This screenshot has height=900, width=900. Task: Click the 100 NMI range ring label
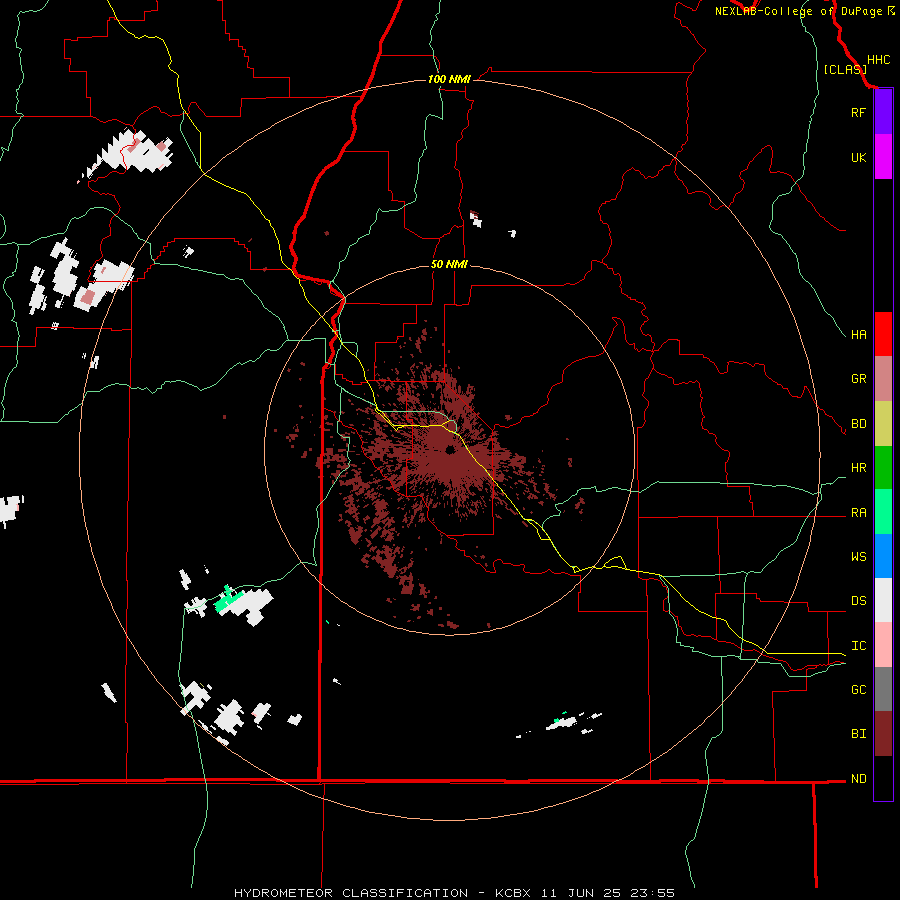pyautogui.click(x=449, y=79)
